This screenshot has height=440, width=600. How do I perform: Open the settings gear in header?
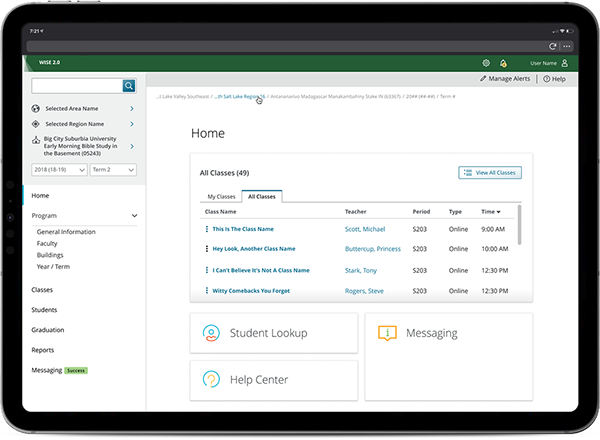(486, 63)
